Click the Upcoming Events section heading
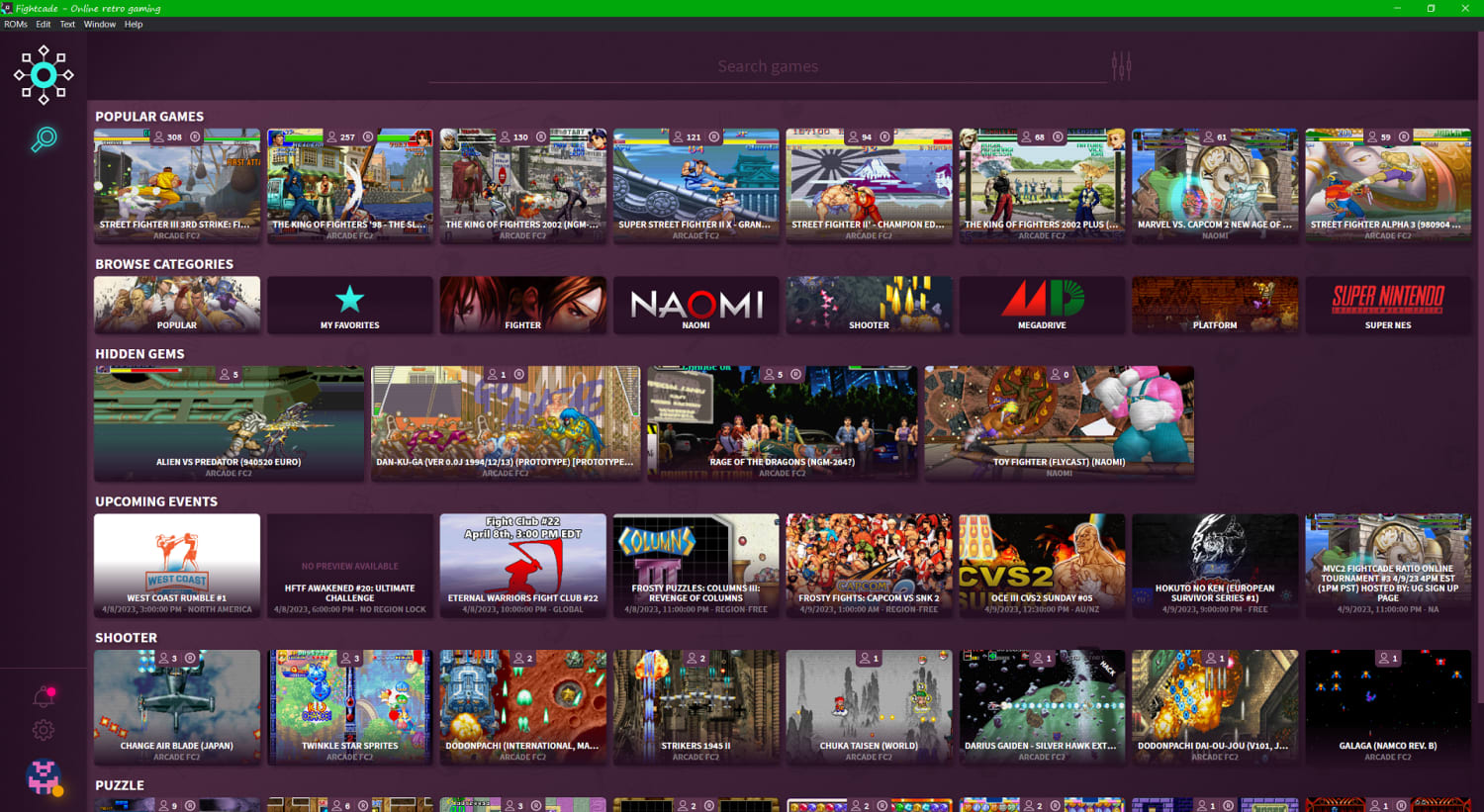This screenshot has width=1484, height=812. click(156, 501)
